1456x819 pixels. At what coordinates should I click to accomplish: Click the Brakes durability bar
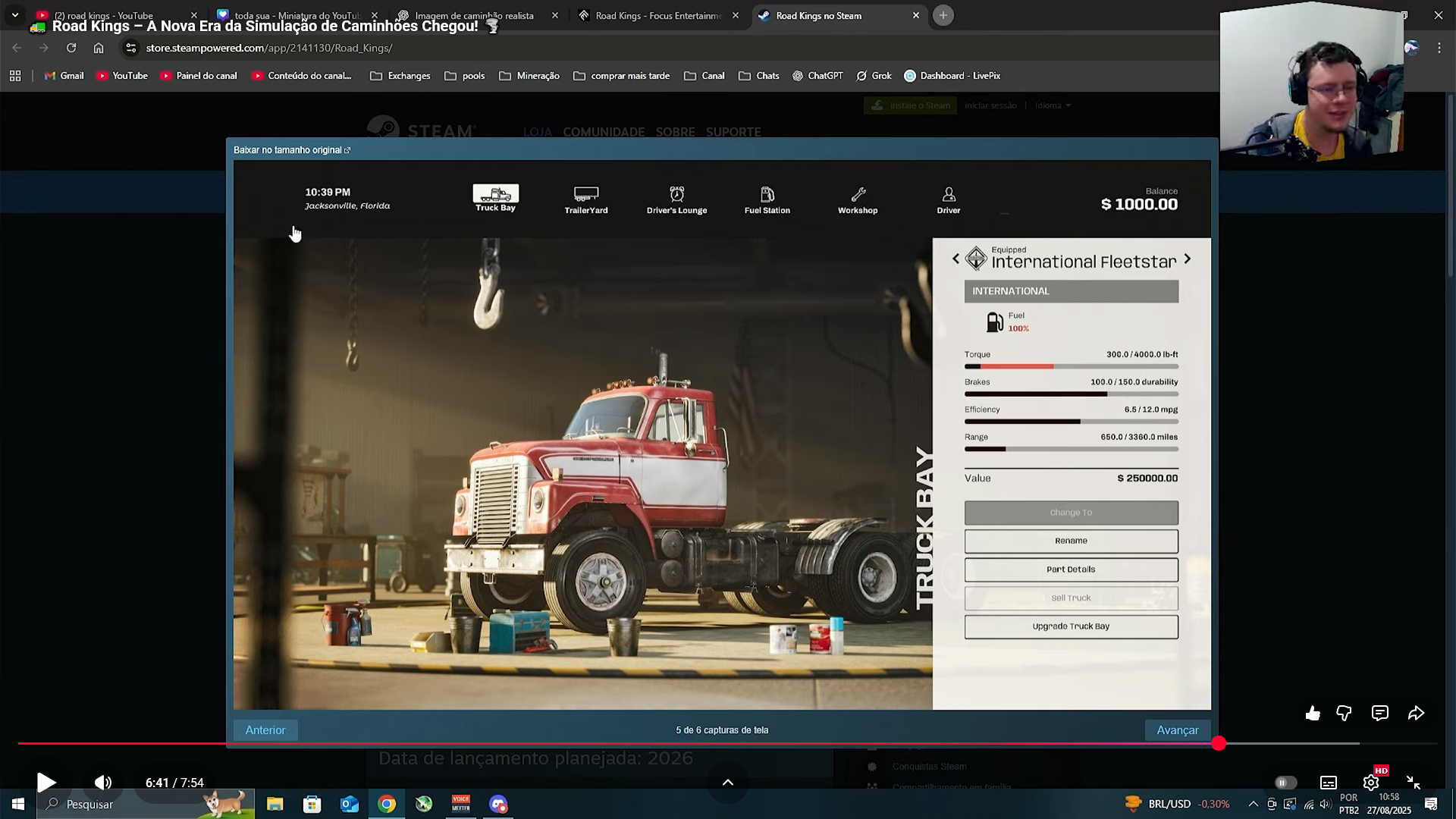1072,394
